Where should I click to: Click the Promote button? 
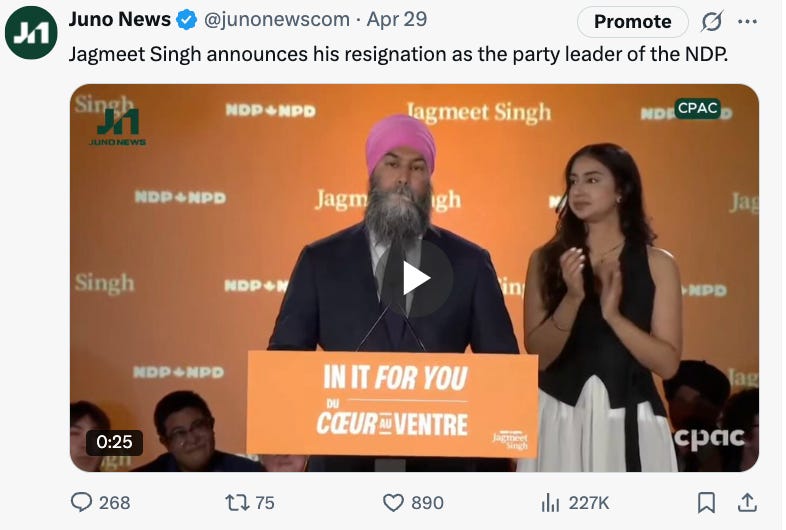(x=633, y=22)
